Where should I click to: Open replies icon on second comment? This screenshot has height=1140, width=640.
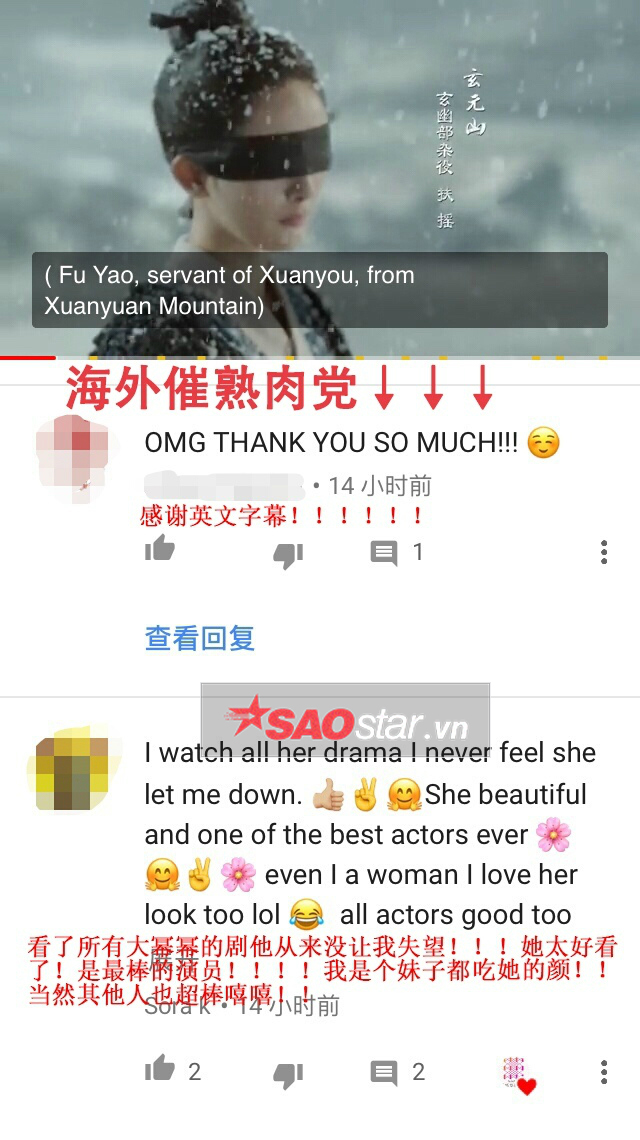click(x=384, y=1073)
